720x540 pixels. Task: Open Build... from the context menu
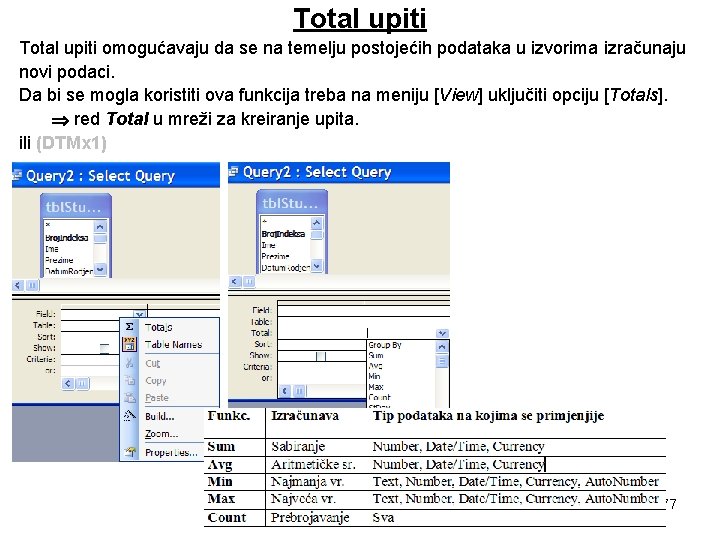159,416
